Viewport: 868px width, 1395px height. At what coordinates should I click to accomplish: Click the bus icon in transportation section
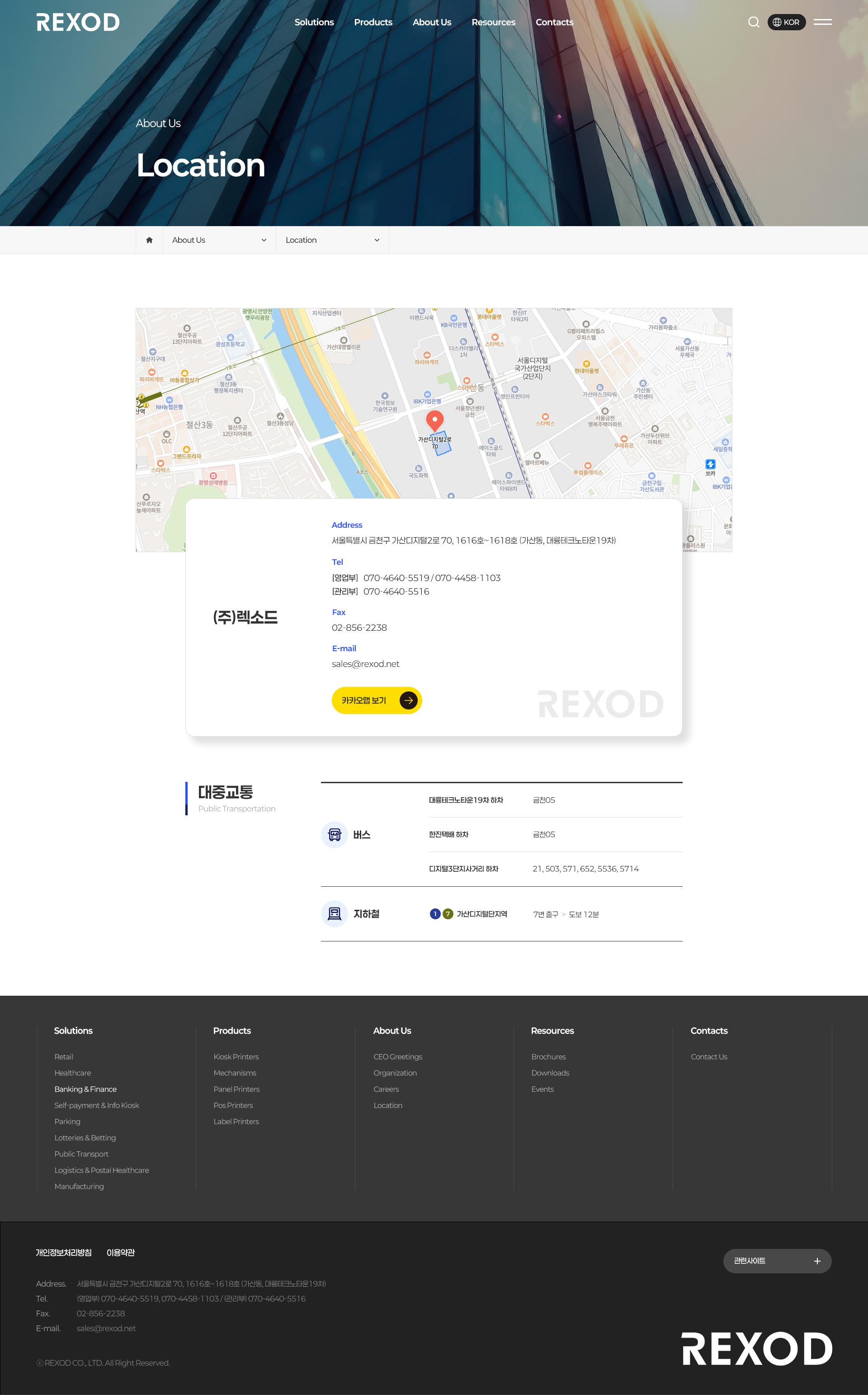334,834
